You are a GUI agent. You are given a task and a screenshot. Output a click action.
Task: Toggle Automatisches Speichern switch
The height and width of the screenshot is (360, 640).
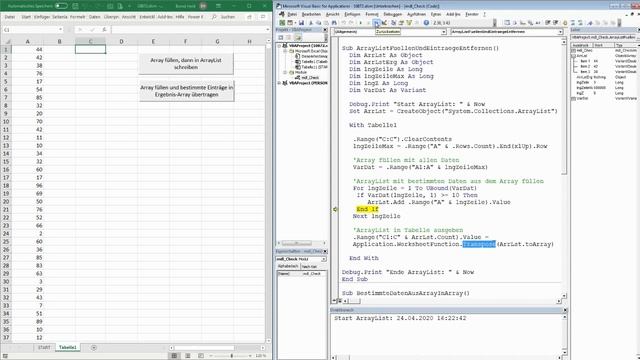coord(61,6)
